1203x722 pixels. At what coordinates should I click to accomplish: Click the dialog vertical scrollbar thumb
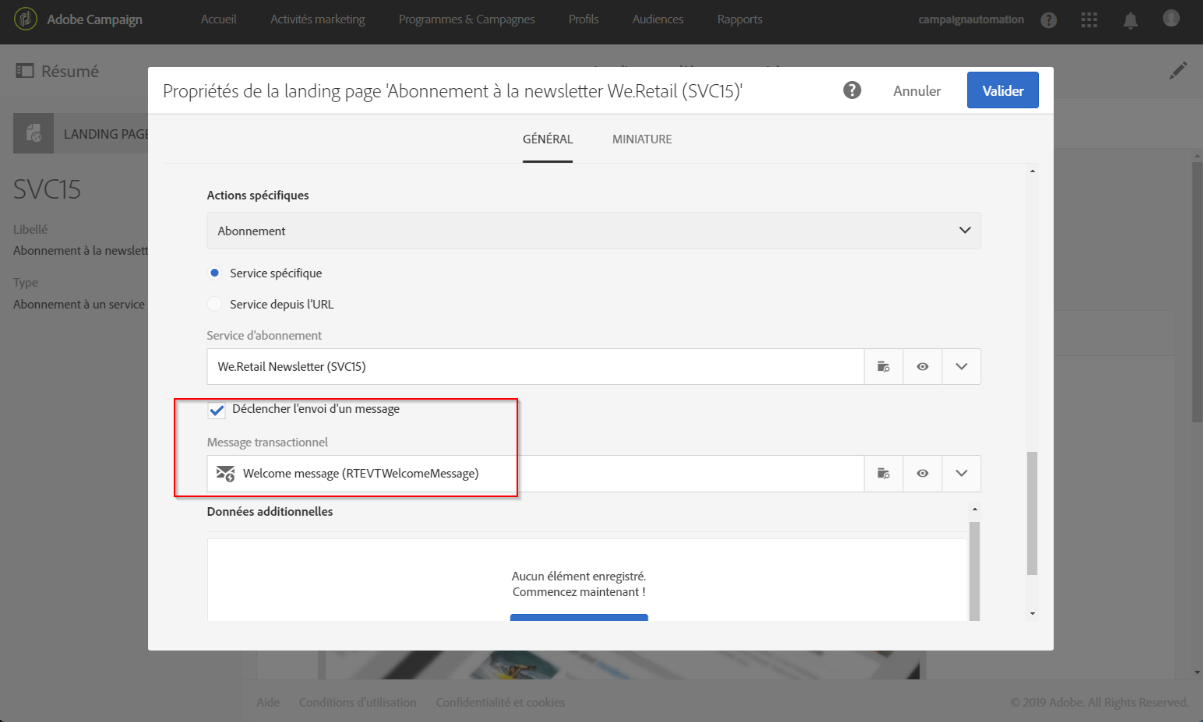(x=1033, y=513)
